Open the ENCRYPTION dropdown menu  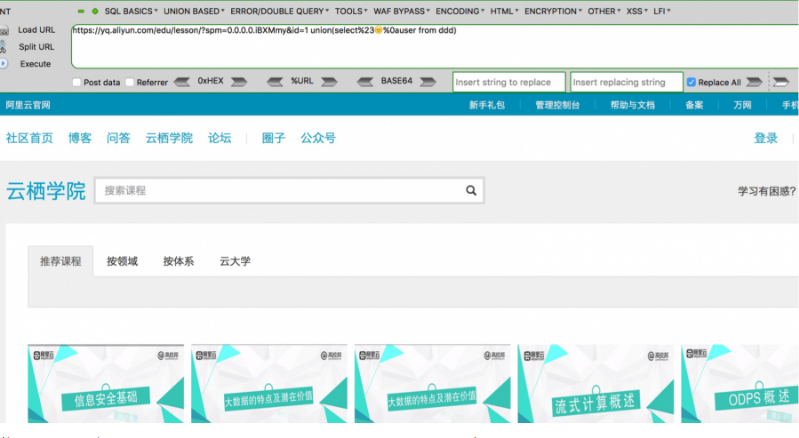(553, 11)
